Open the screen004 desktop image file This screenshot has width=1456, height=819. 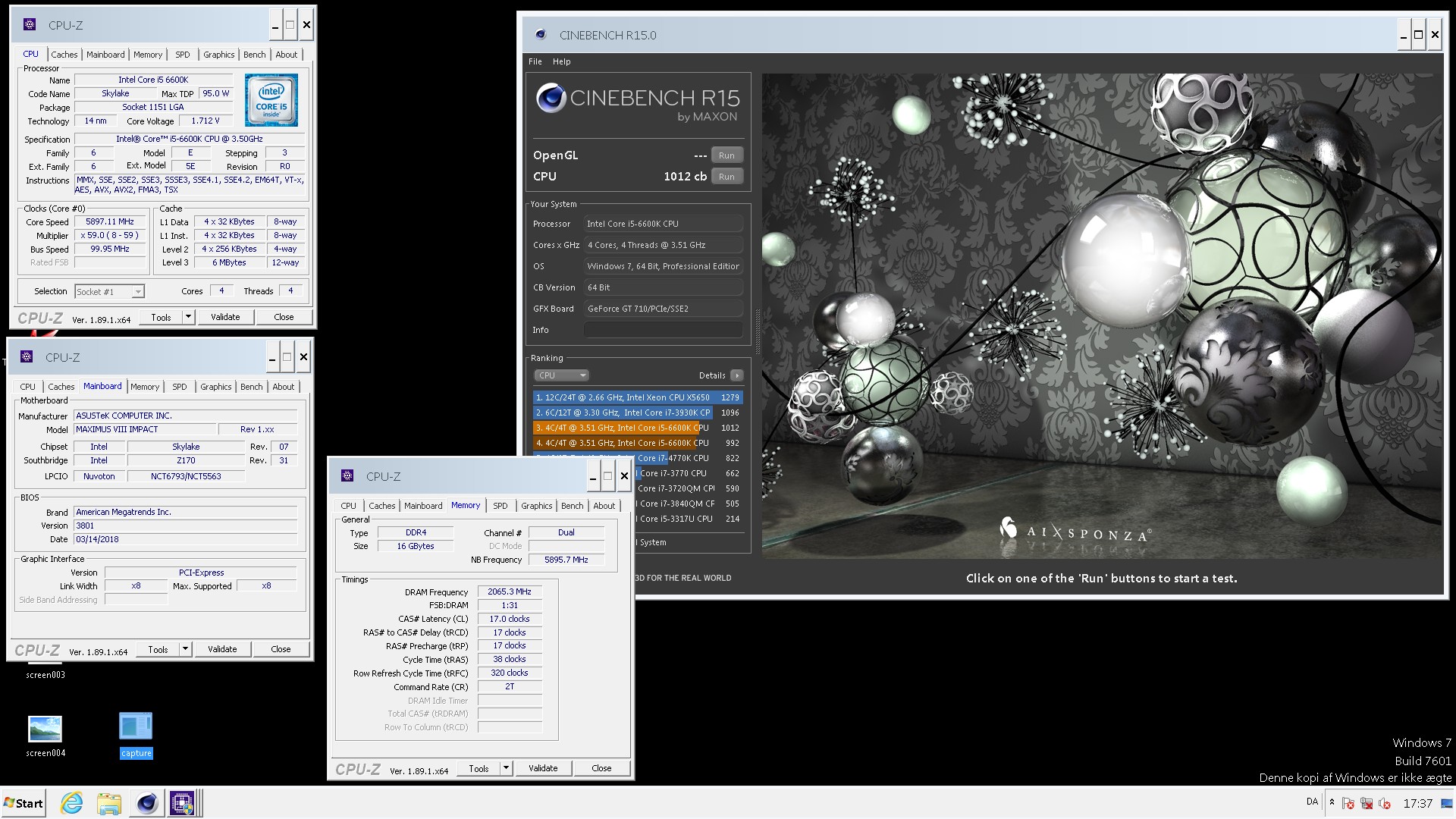point(45,736)
